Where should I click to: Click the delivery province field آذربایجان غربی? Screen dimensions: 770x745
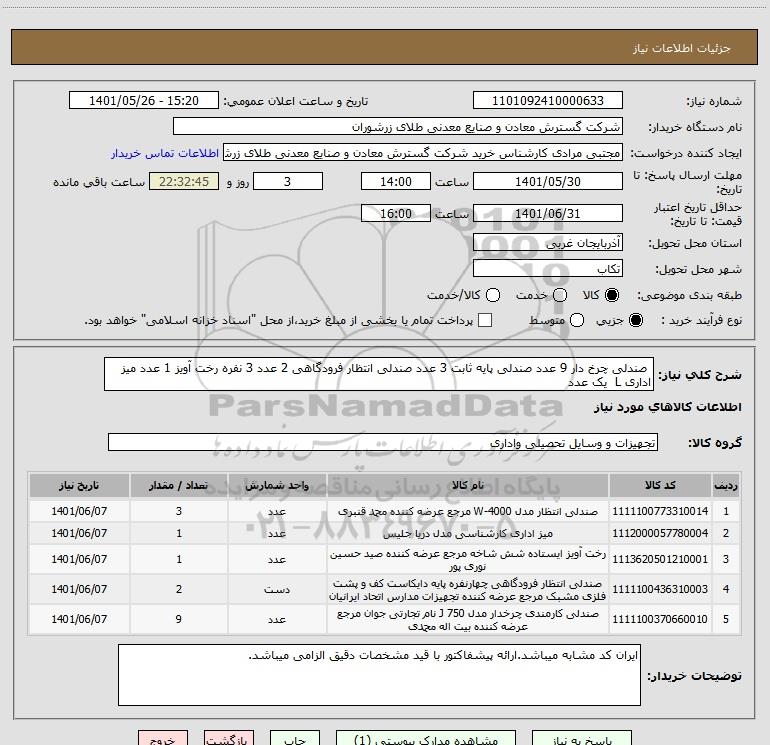pos(548,242)
